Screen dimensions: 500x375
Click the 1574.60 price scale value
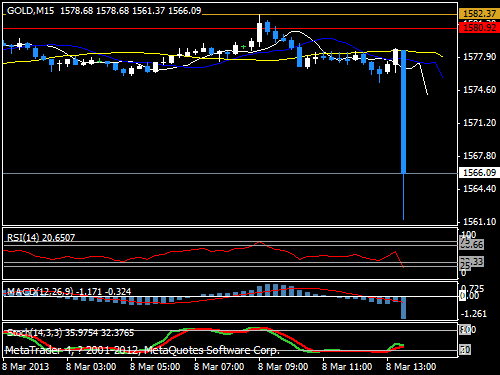click(479, 90)
